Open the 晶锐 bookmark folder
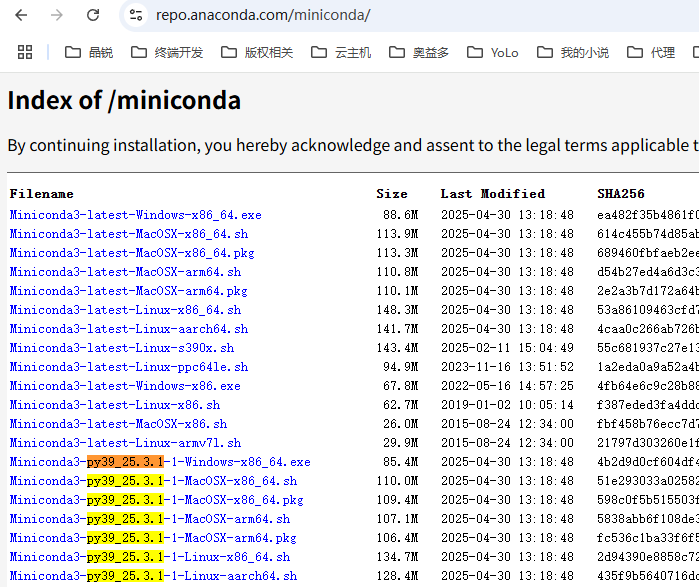Screen dimensions: 699x587 (89, 53)
